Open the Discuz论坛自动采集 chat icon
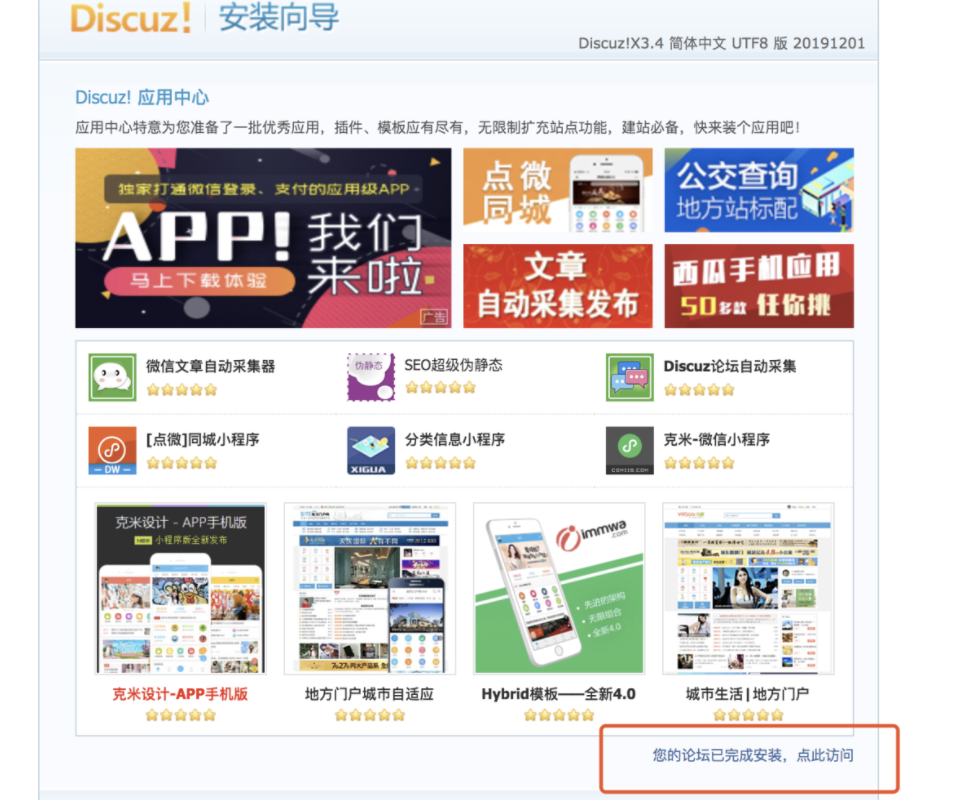 [630, 377]
